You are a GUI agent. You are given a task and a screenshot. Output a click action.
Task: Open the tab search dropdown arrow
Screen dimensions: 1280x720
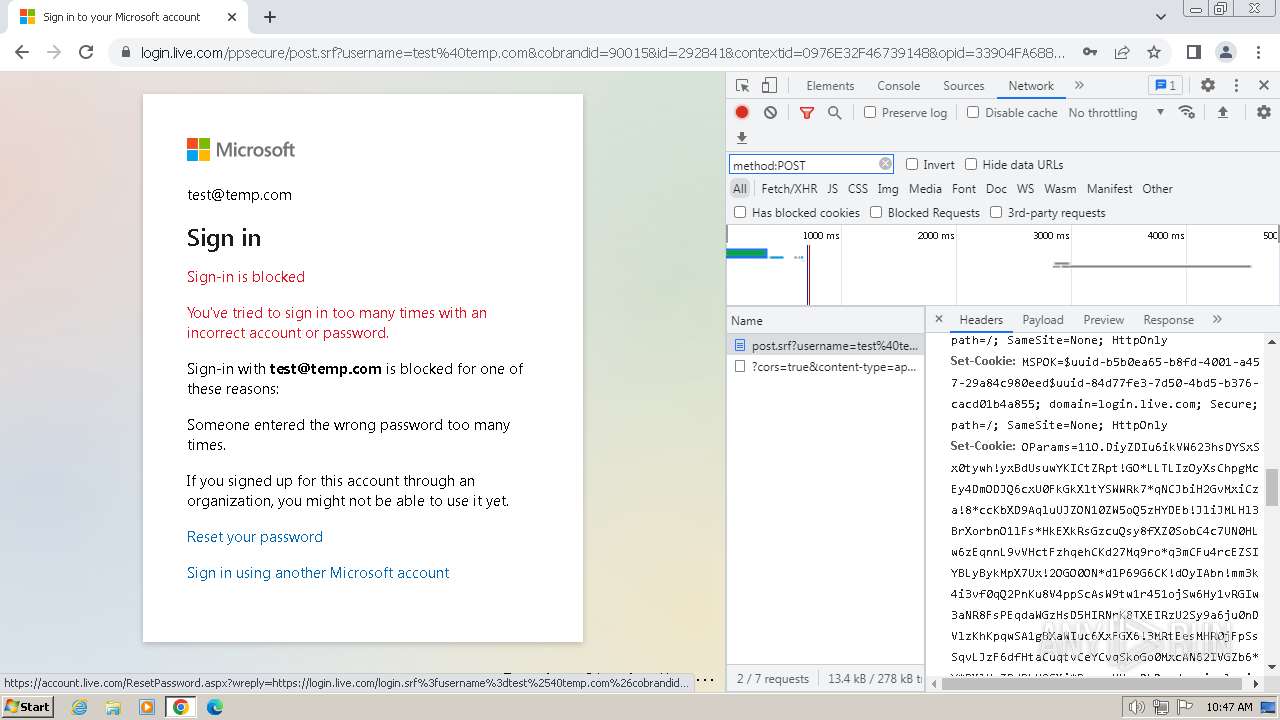tap(1160, 17)
